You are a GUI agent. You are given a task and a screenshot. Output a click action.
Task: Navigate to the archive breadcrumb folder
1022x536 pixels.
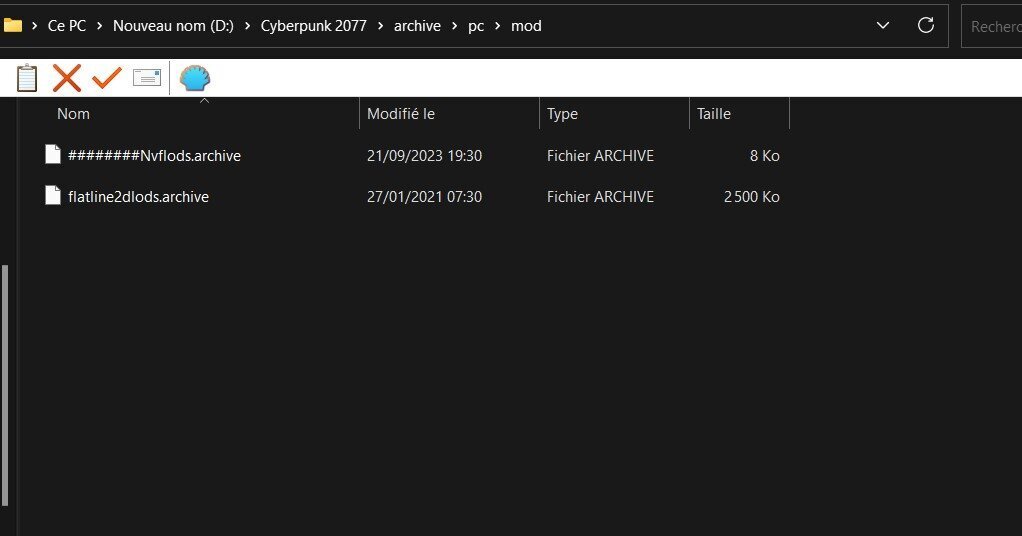417,26
